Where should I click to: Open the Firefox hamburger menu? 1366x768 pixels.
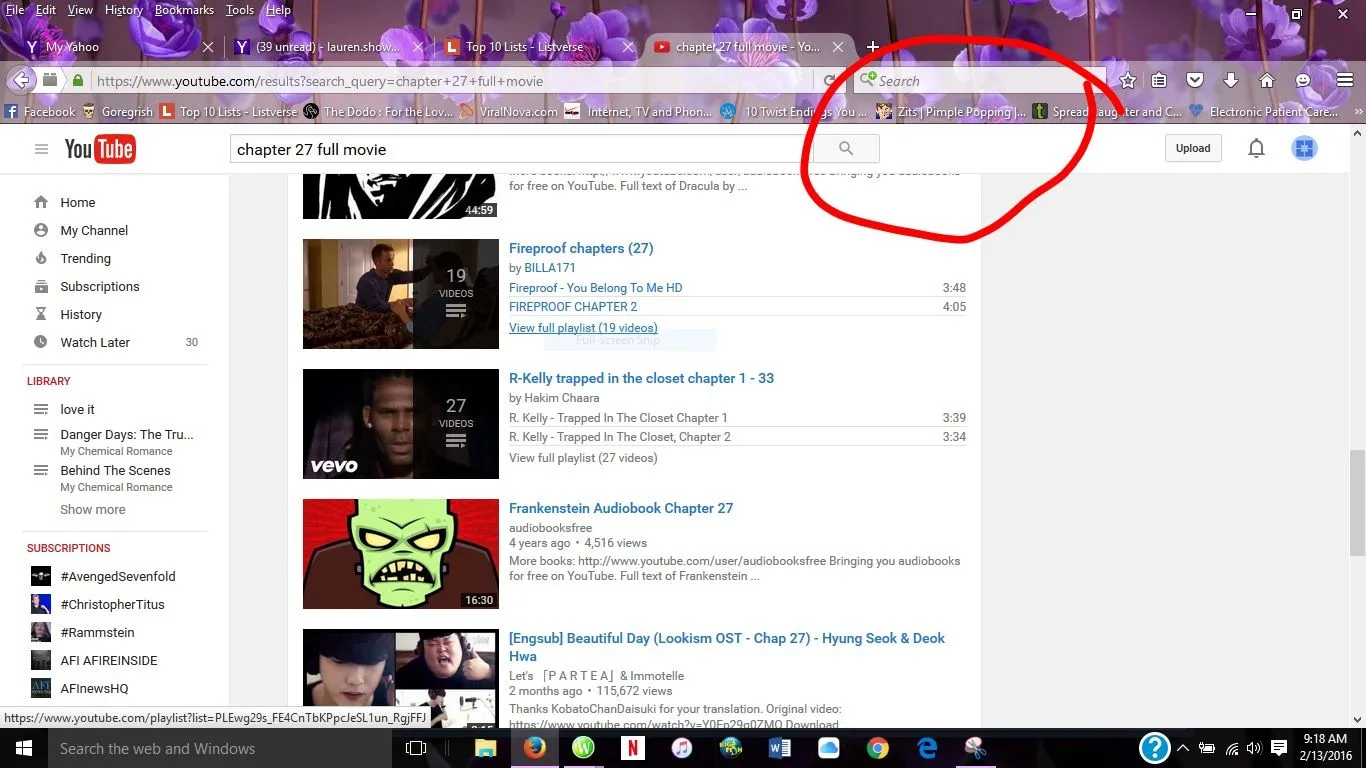pos(1345,81)
